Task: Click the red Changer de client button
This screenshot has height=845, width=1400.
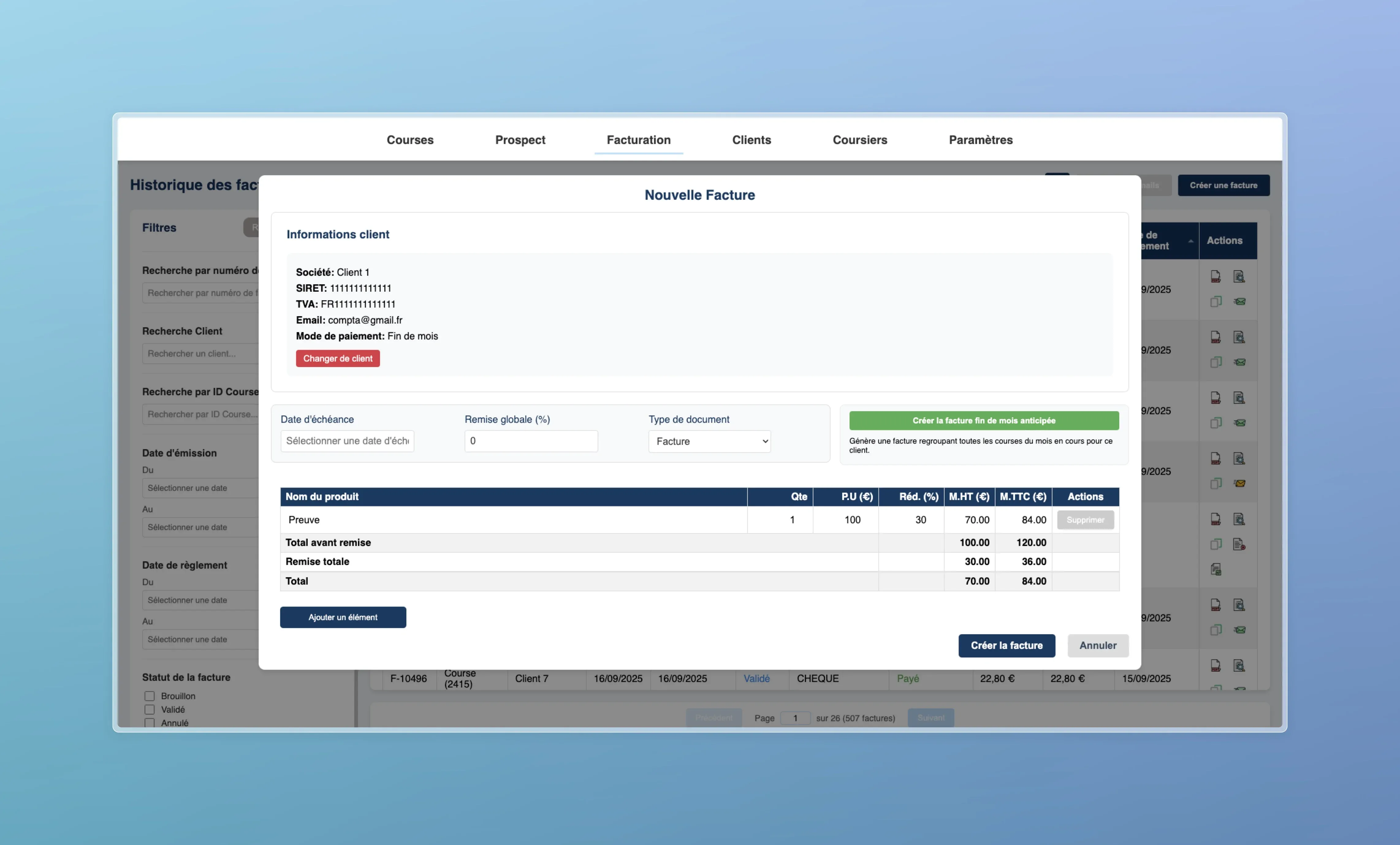Action: click(337, 358)
